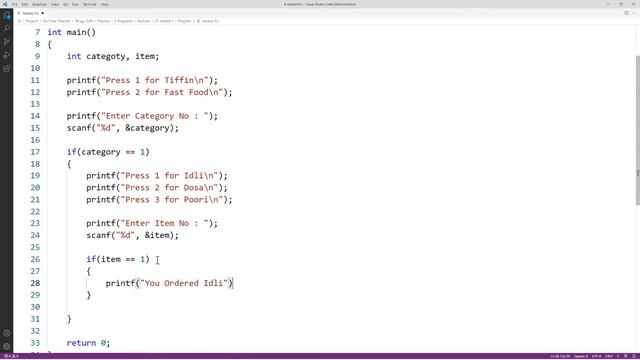Open the CRLF line ending status item

(609, 356)
